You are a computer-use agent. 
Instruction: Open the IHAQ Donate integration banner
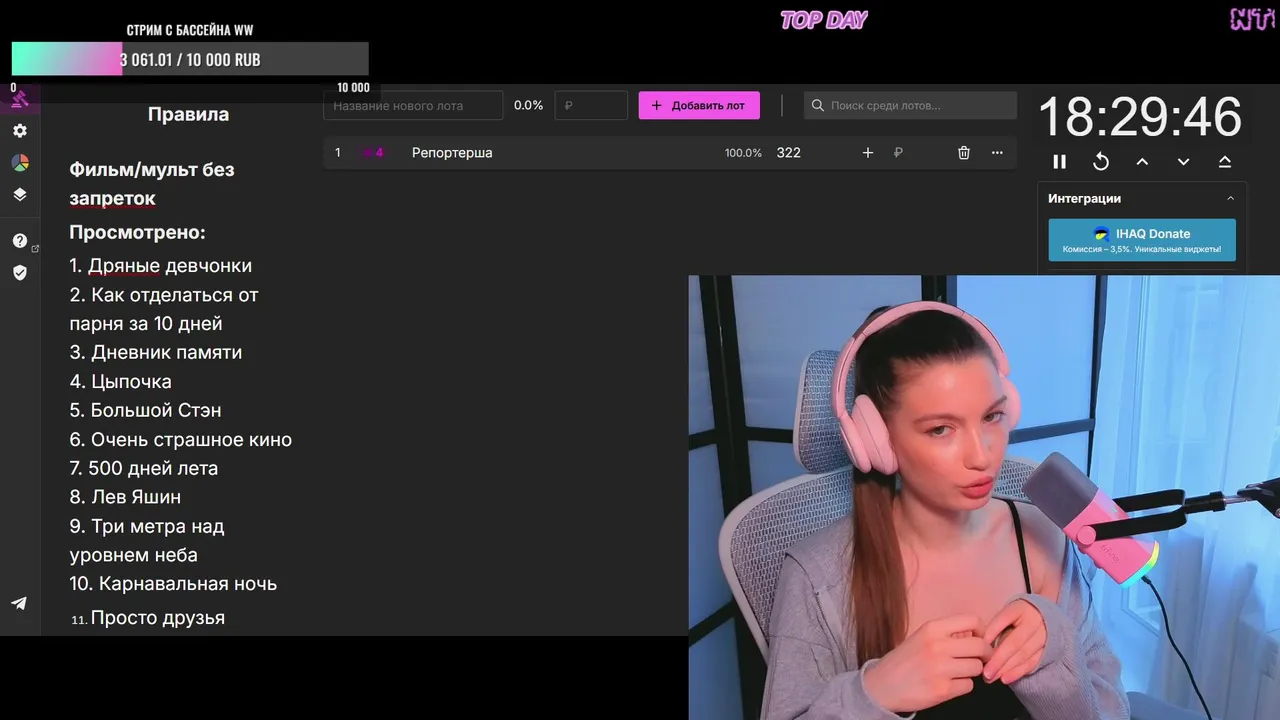pos(1142,240)
